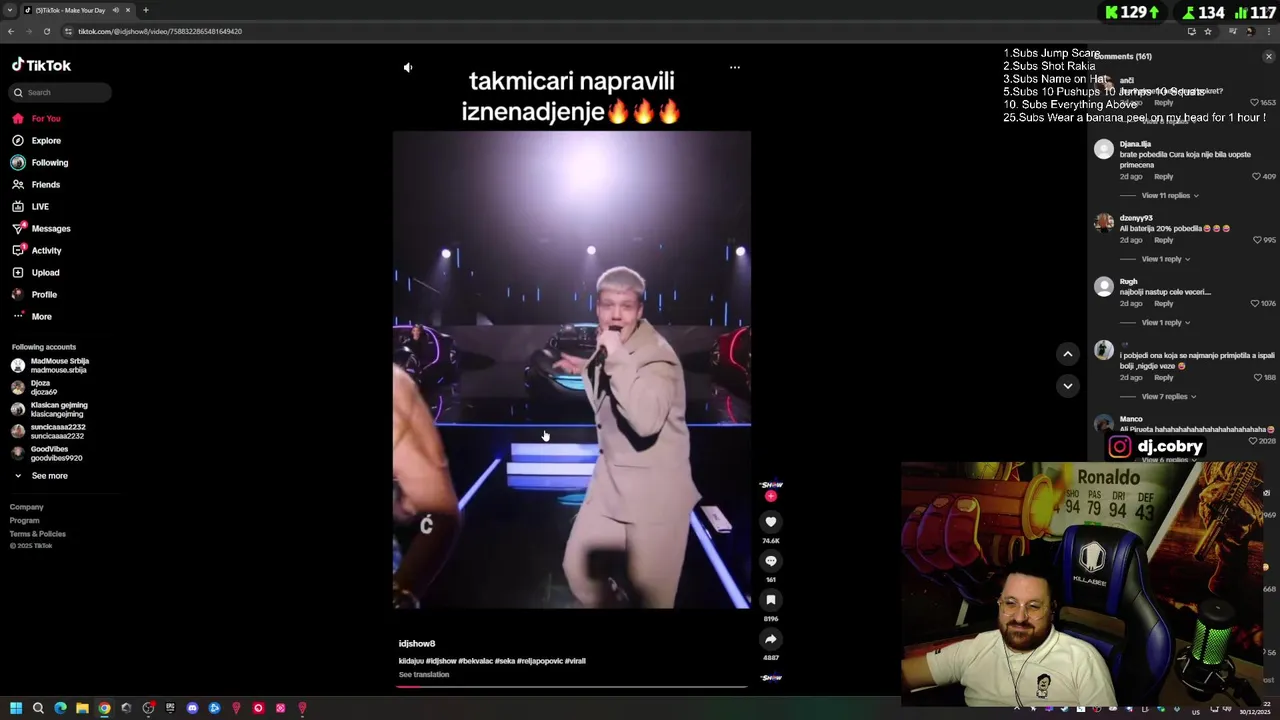The image size is (1280, 720).
Task: Expand the Program footer section
Action: (x=25, y=520)
